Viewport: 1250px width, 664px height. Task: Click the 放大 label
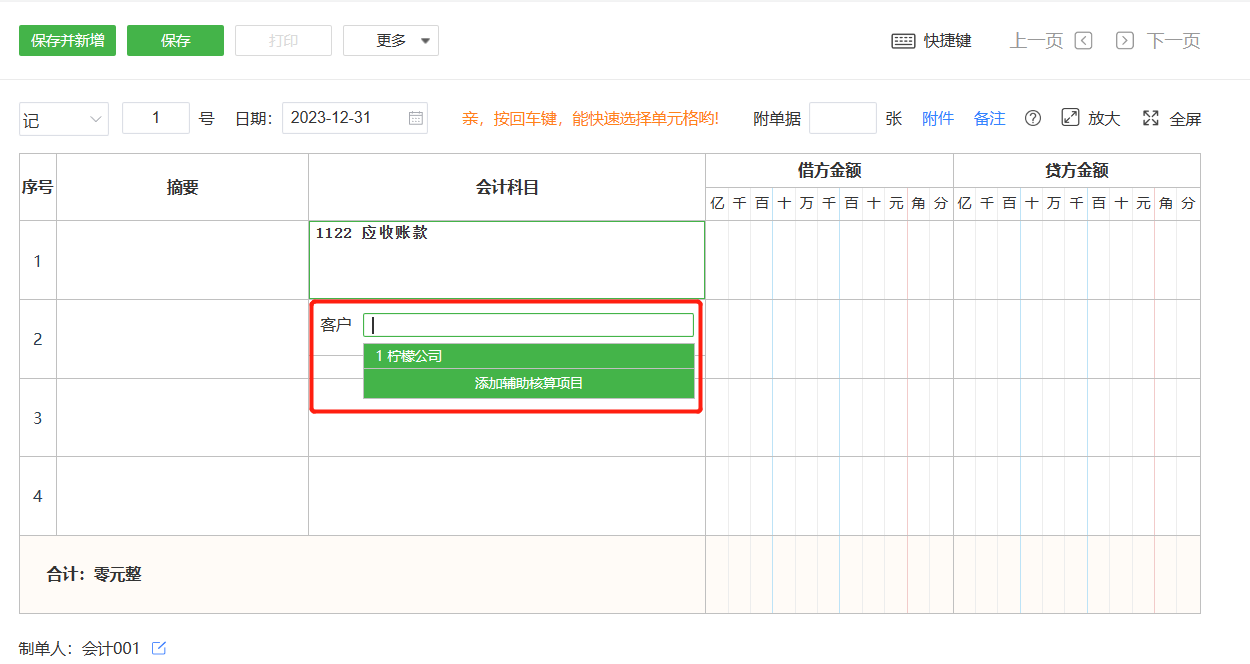(1104, 118)
